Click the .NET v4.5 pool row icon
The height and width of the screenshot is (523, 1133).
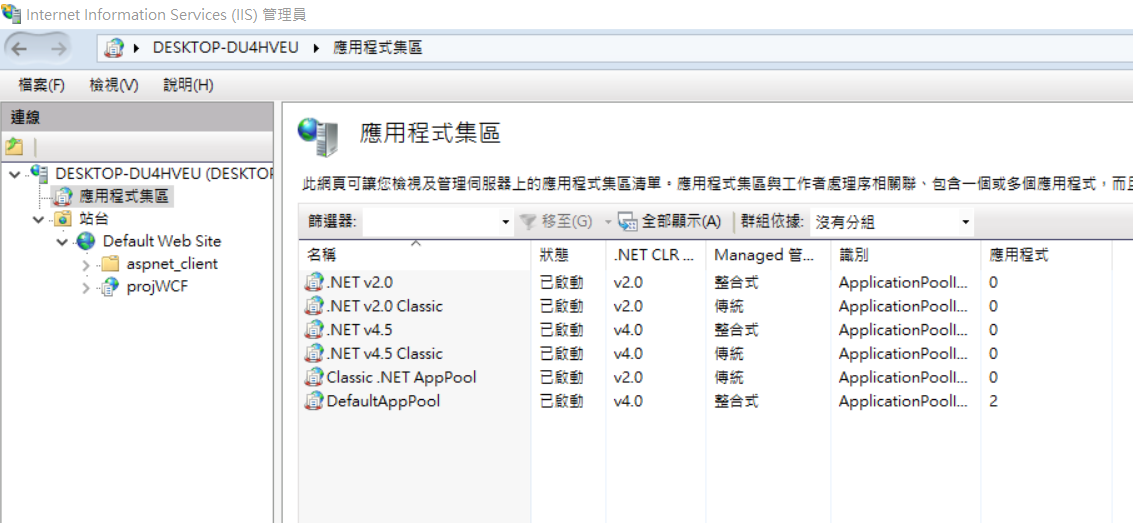pyautogui.click(x=314, y=330)
